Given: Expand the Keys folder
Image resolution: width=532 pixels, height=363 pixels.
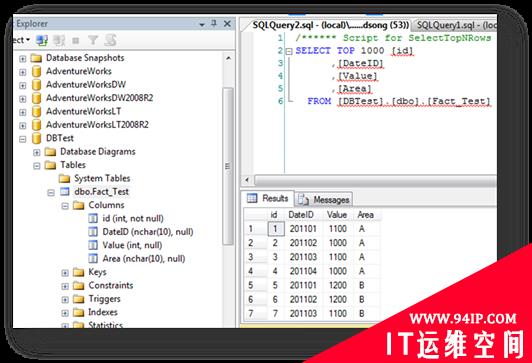Looking at the screenshot, I should [65, 273].
